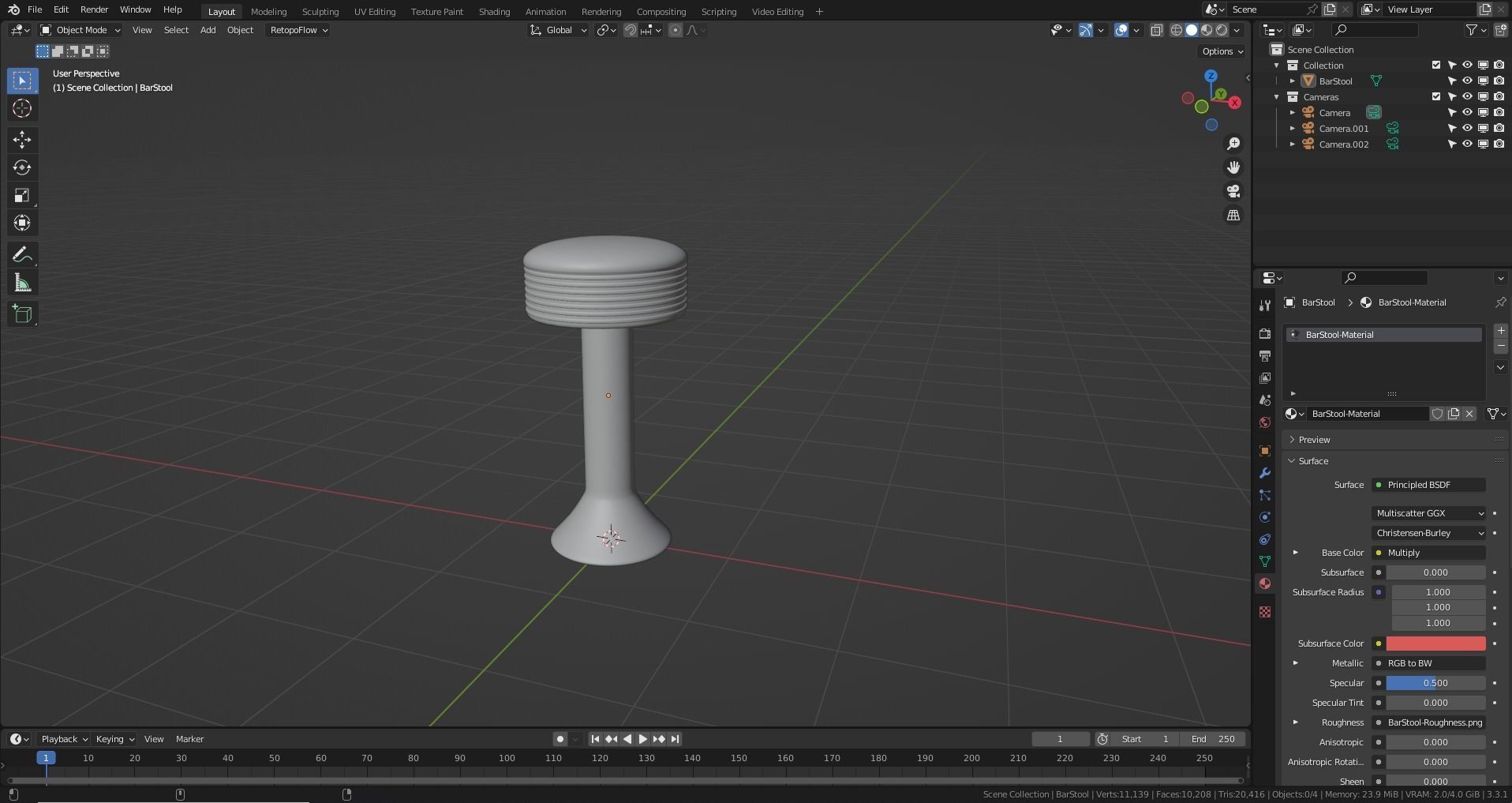Click the pan view hand icon
Viewport: 1512px width, 803px height.
coord(1233,167)
